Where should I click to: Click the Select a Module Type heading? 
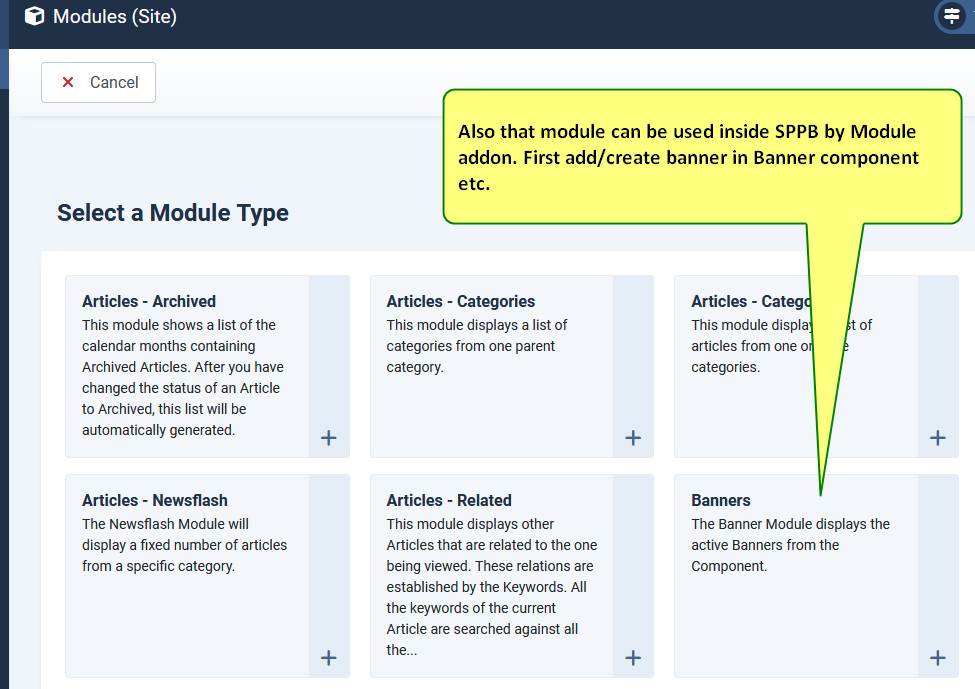click(173, 213)
